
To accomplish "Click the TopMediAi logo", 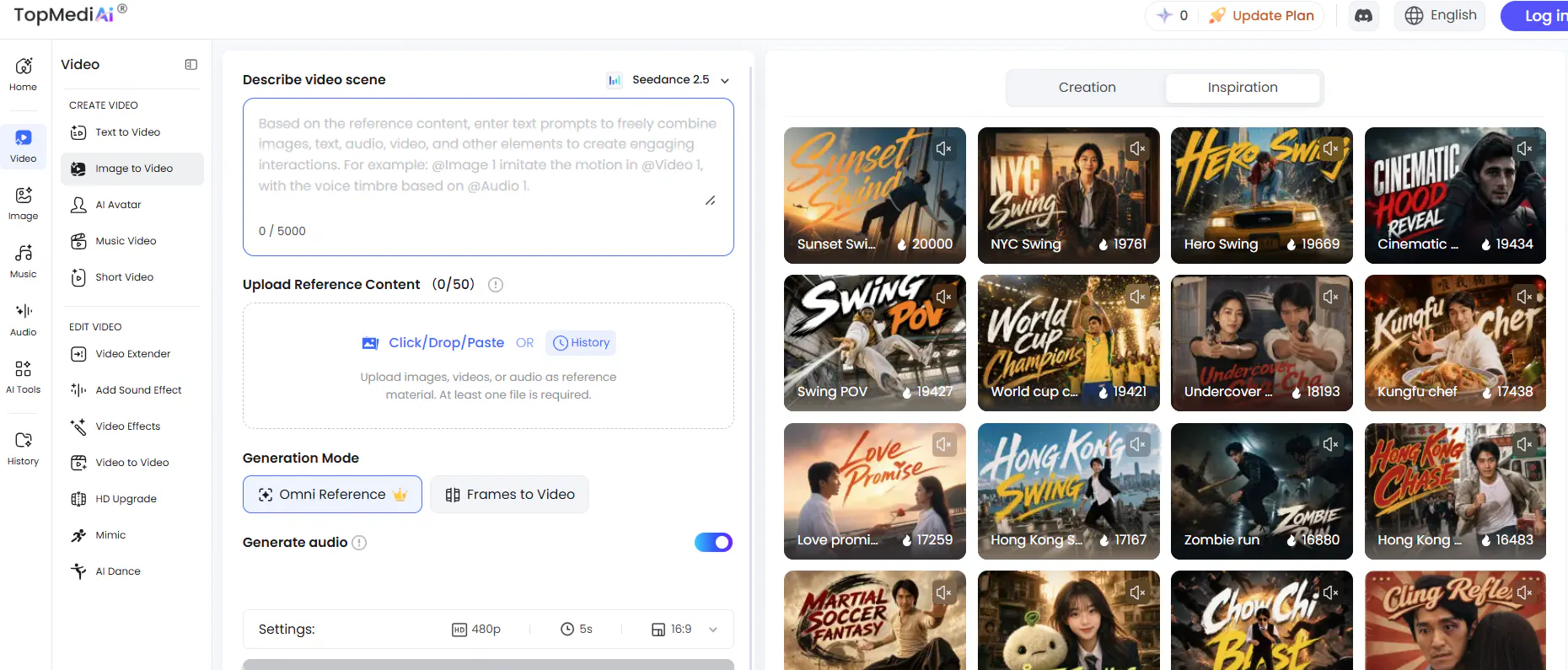I will point(70,13).
